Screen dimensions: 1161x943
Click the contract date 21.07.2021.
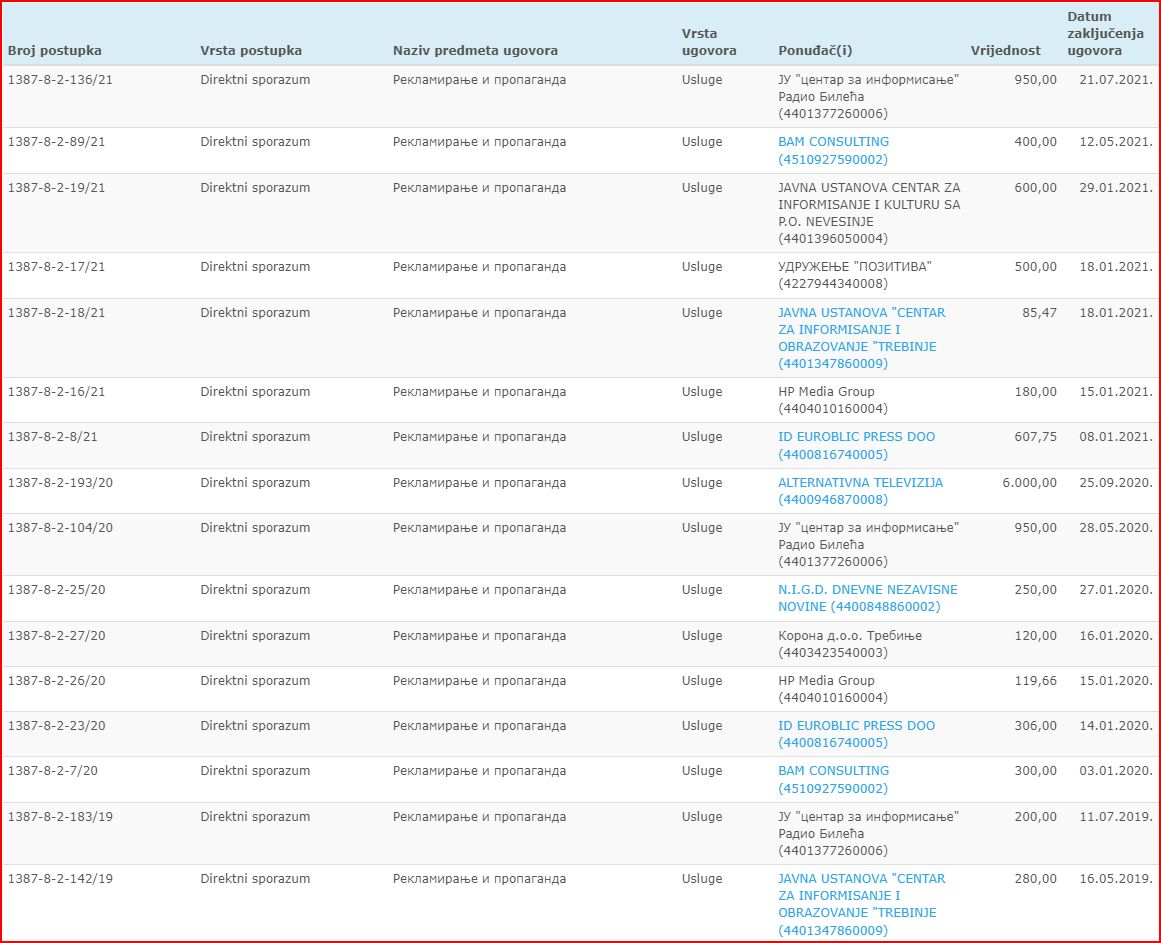click(x=1116, y=80)
